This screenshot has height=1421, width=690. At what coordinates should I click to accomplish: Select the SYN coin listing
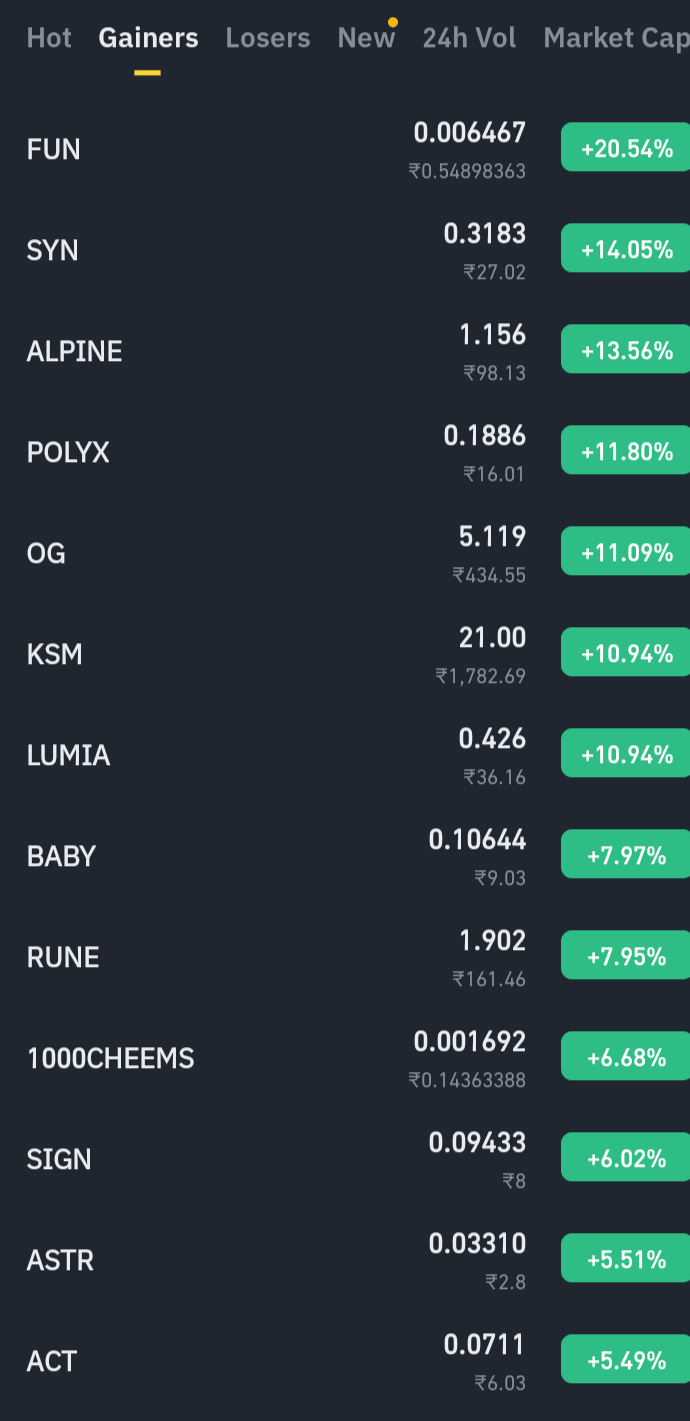[345, 251]
